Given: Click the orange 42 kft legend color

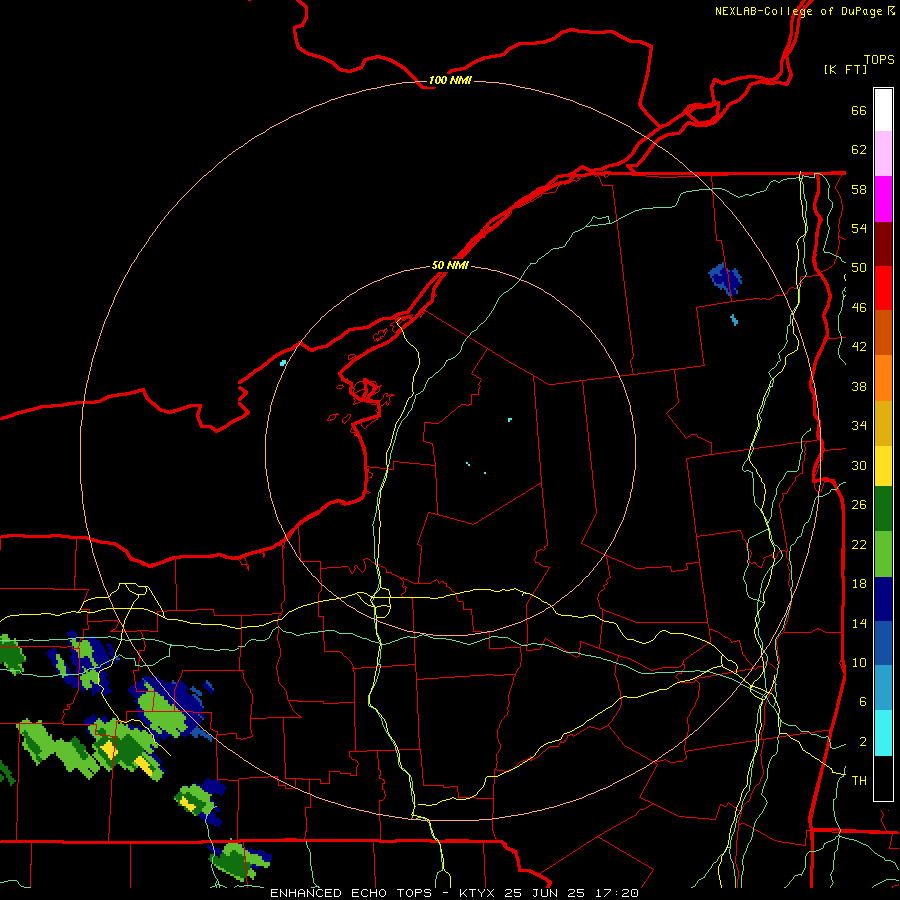Looking at the screenshot, I should (883, 377).
